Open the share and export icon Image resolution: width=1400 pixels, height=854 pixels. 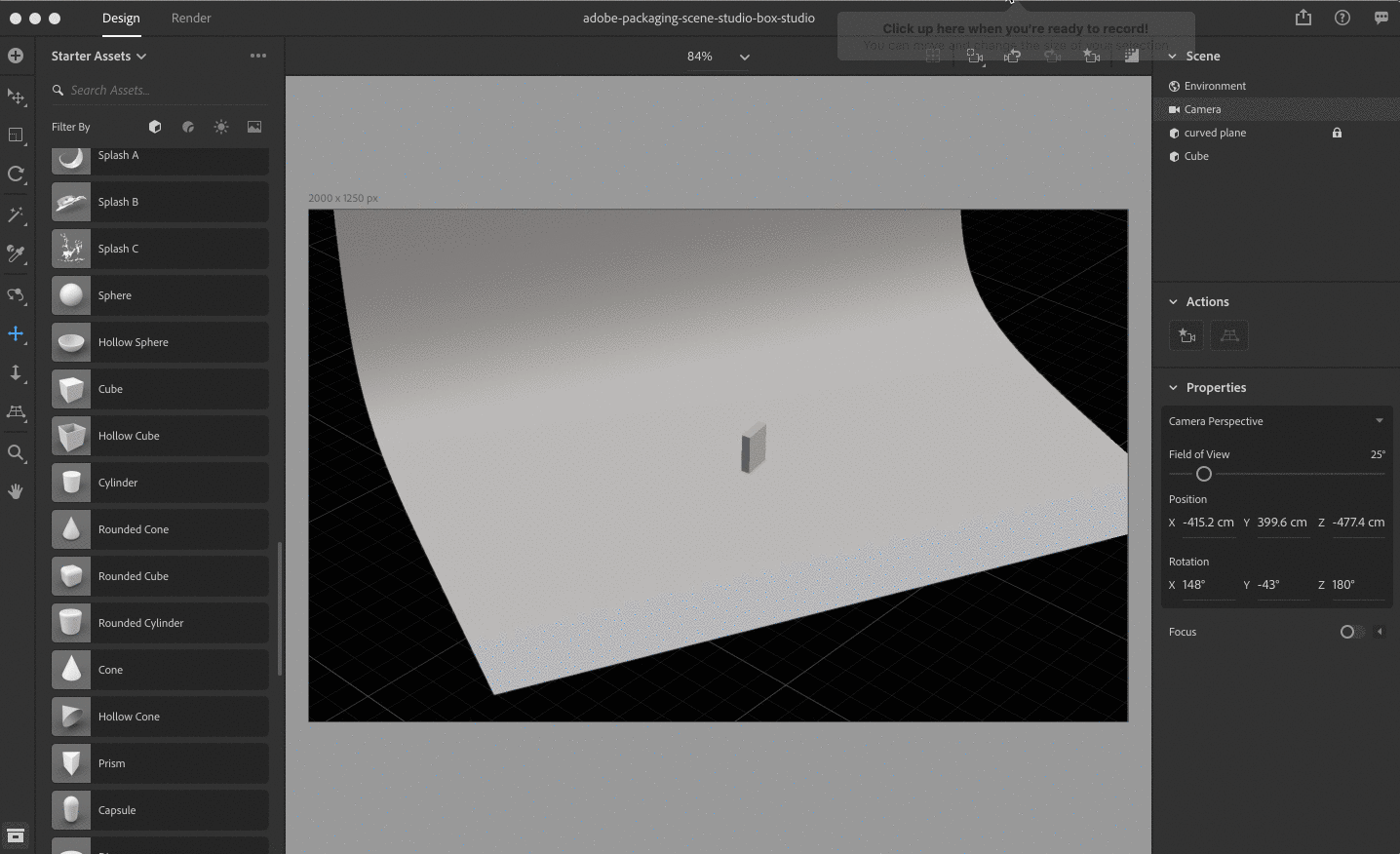click(1303, 18)
